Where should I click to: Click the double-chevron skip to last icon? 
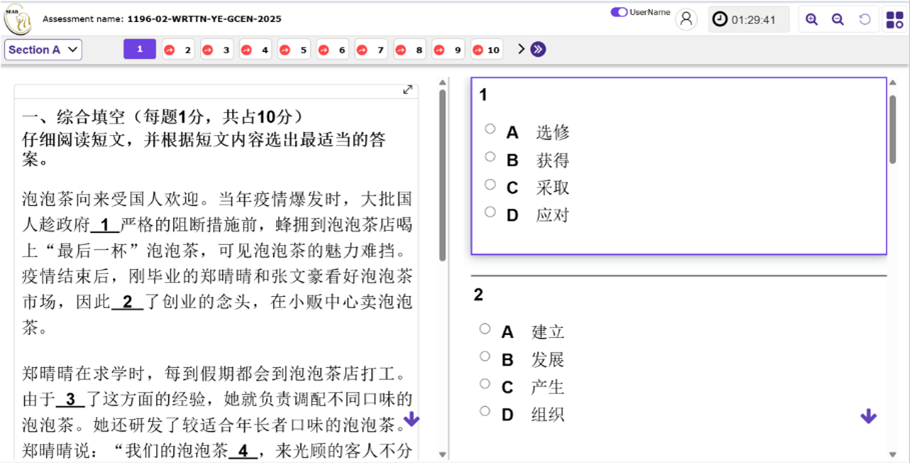[538, 49]
